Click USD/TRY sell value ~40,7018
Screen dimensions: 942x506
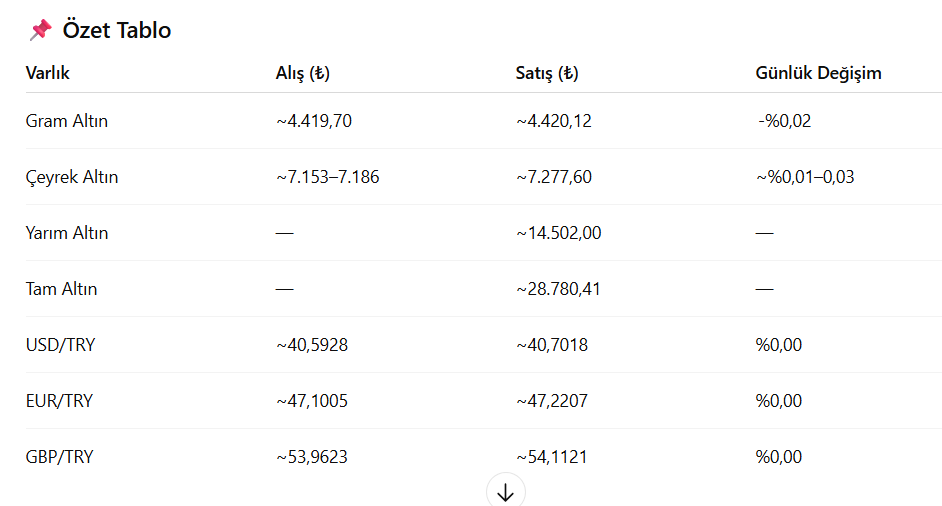[552, 345]
